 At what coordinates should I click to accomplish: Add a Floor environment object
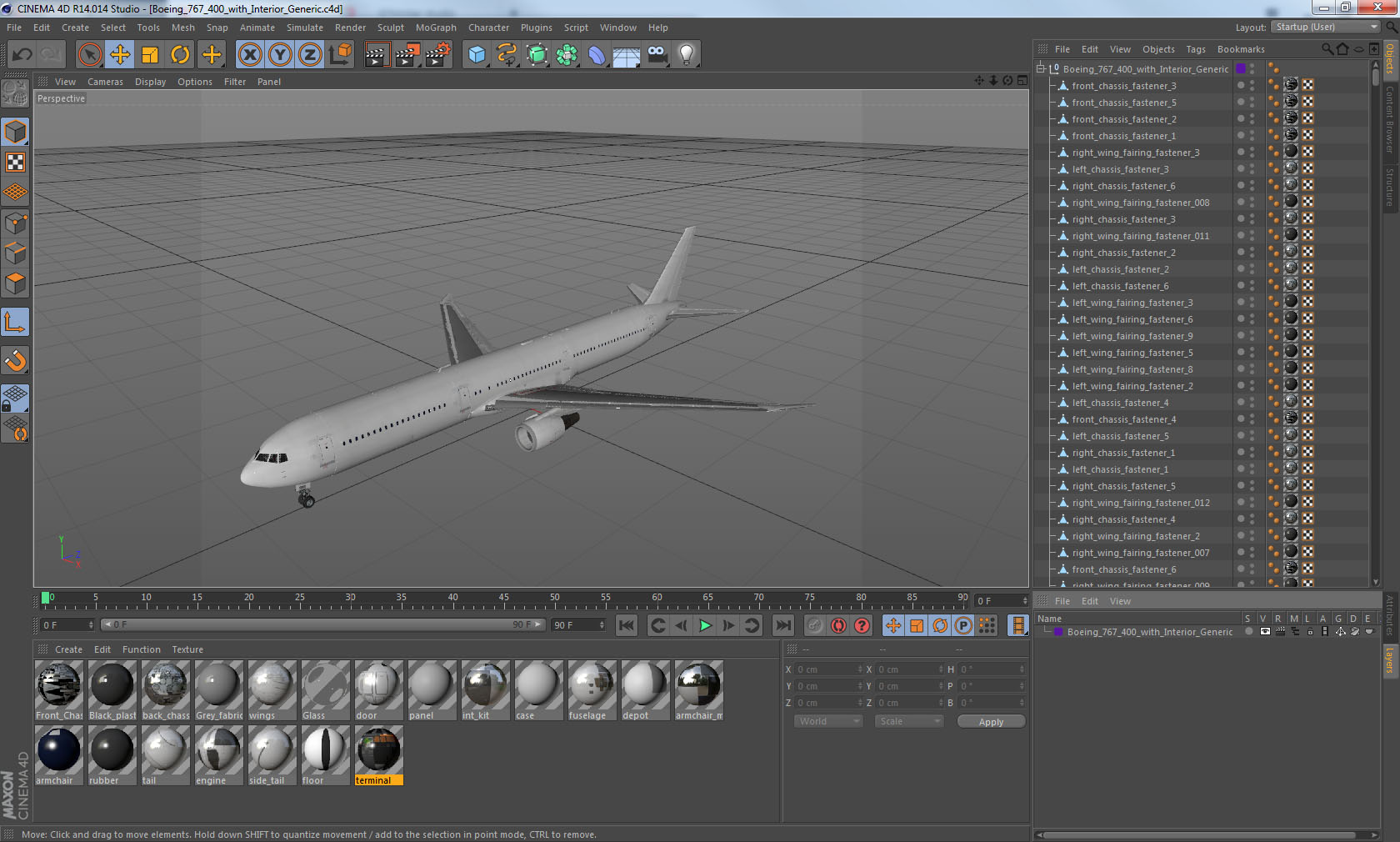click(x=627, y=55)
